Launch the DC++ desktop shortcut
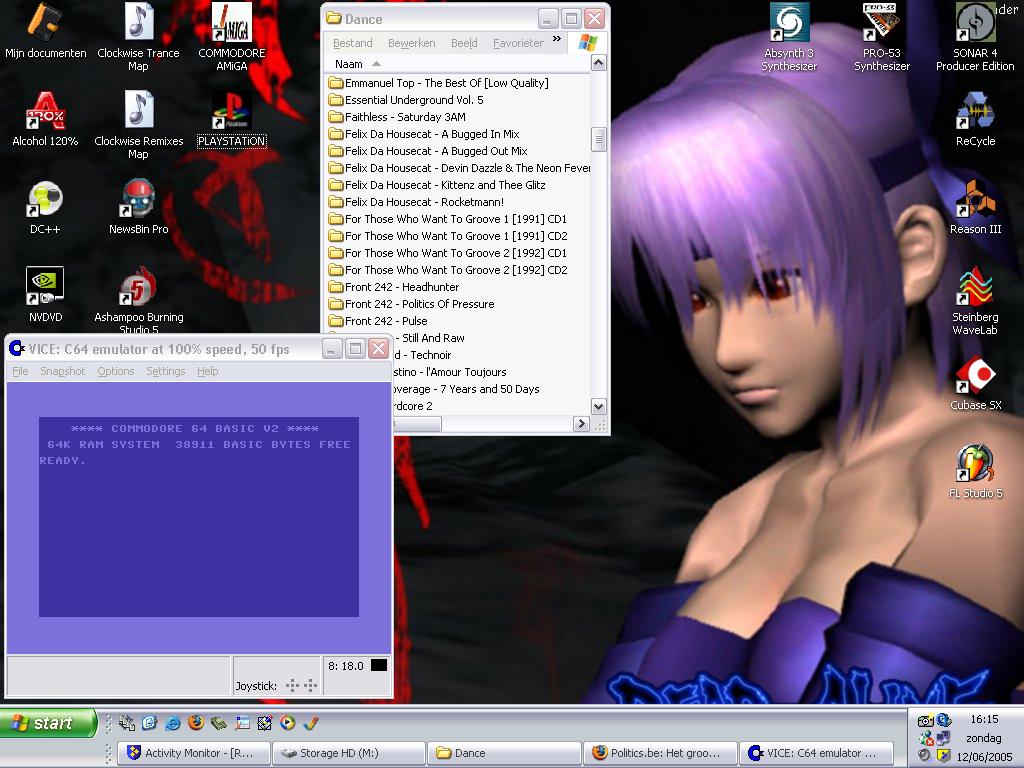This screenshot has width=1024, height=768. click(x=45, y=201)
